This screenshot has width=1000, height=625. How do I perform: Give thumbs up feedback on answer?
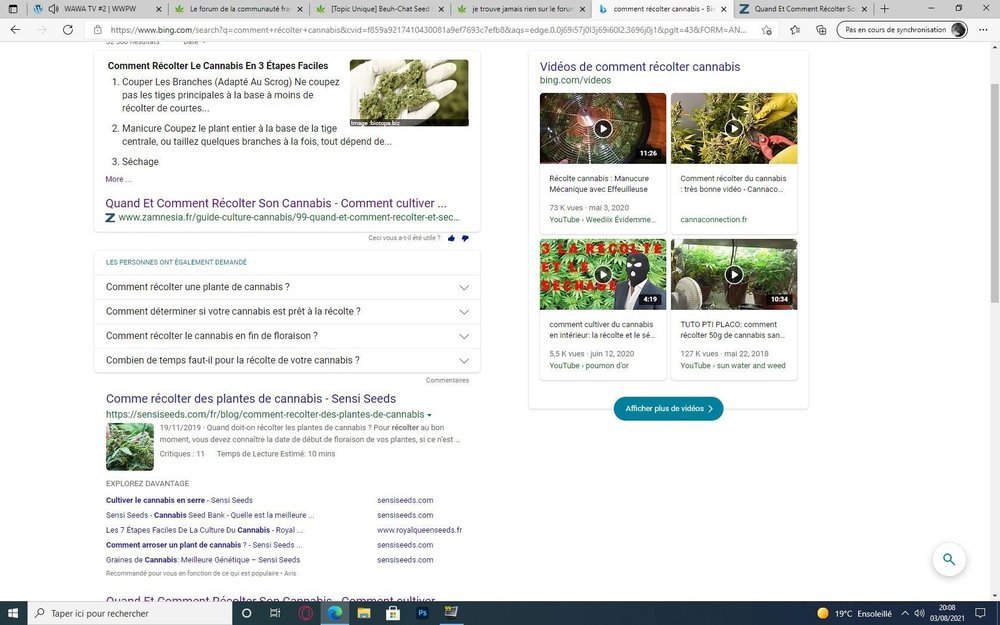[x=452, y=238]
